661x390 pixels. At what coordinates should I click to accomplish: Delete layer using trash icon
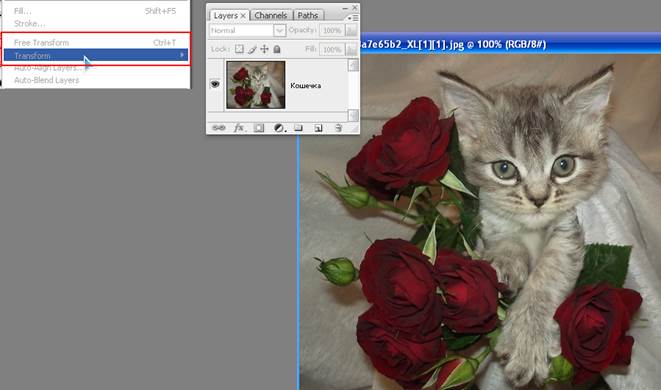(x=338, y=128)
